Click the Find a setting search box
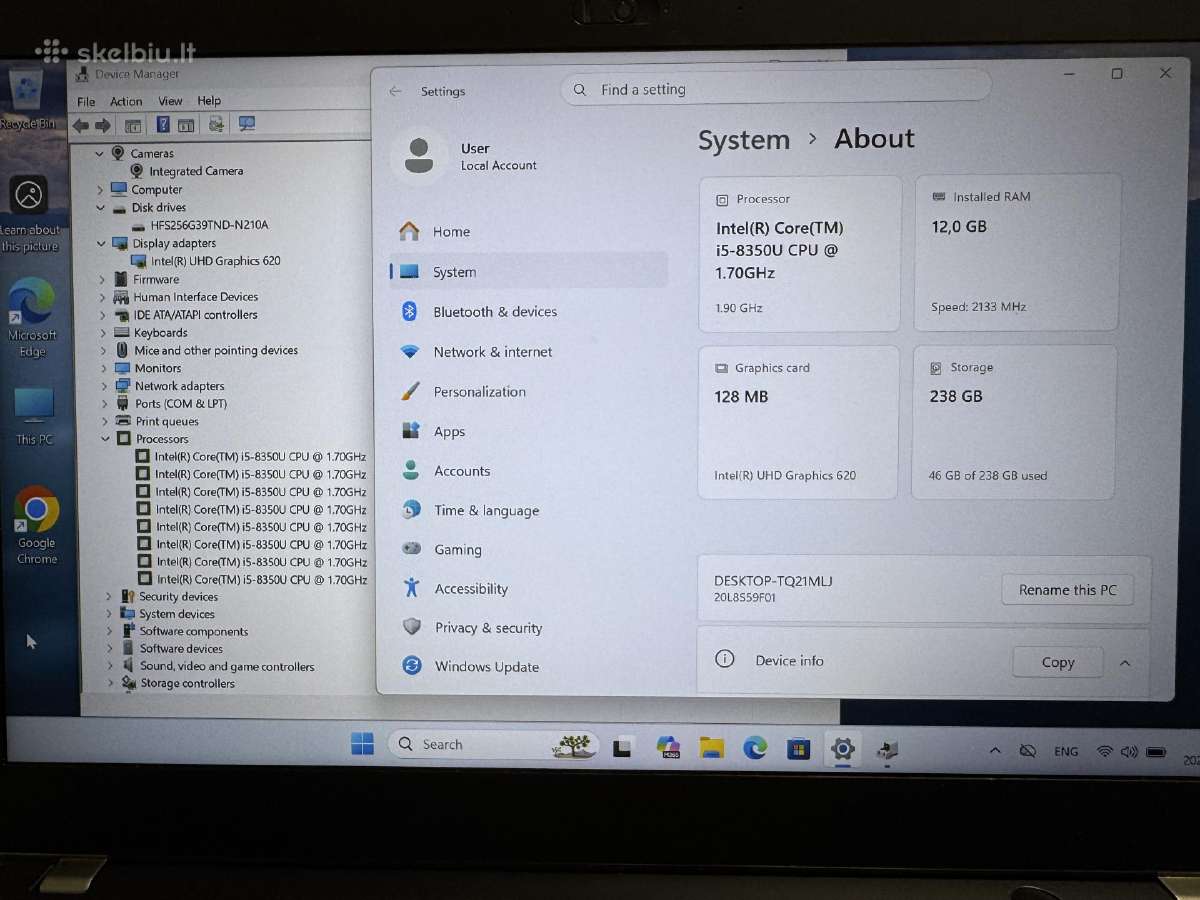Viewport: 1200px width, 900px height. tap(775, 89)
